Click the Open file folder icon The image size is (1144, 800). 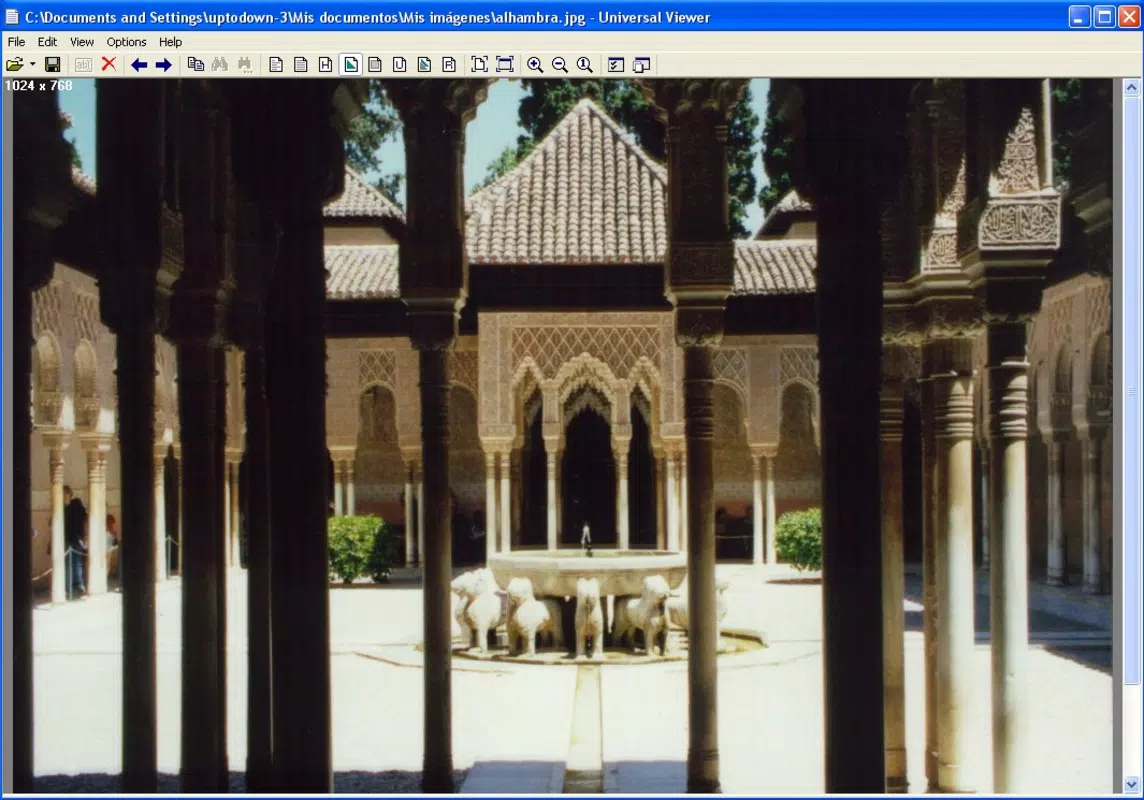coord(15,65)
